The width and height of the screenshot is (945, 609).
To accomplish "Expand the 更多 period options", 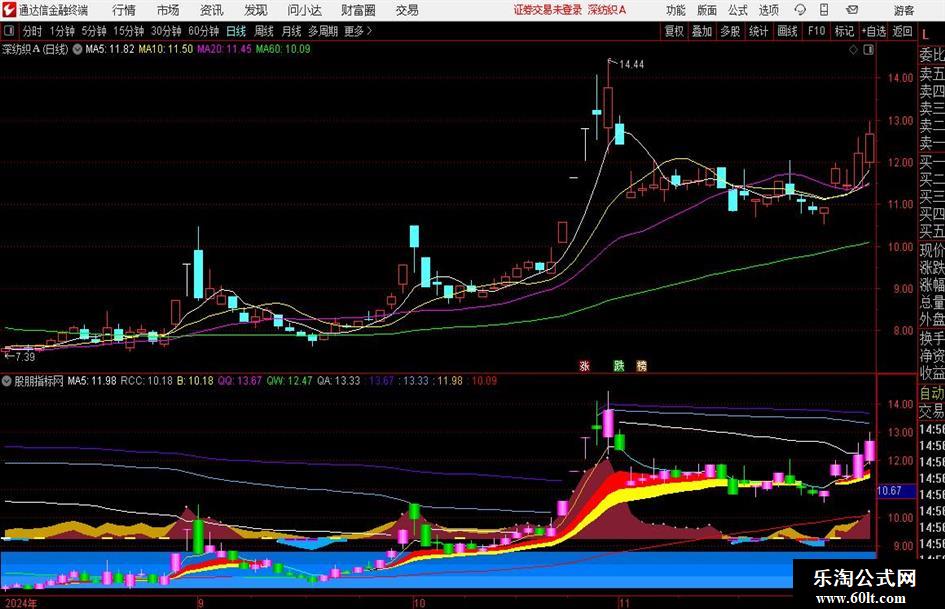I will point(358,31).
